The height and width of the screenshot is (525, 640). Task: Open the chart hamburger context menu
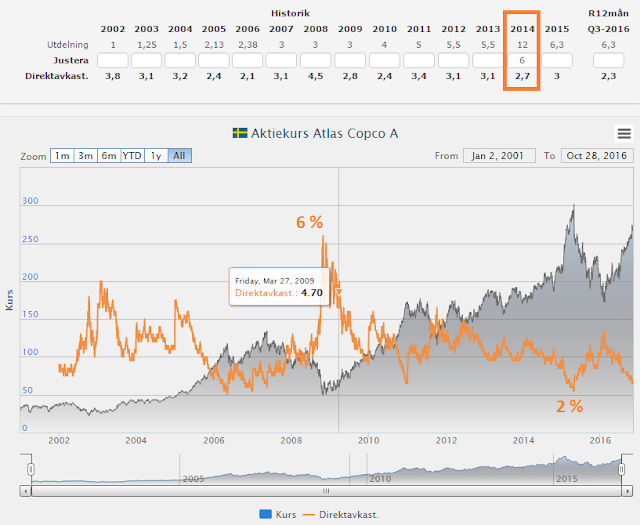pos(624,133)
